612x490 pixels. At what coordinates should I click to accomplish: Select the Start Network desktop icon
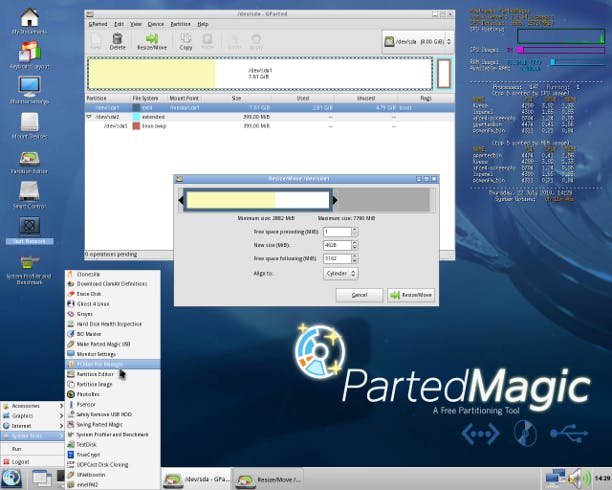pyautogui.click(x=29, y=230)
